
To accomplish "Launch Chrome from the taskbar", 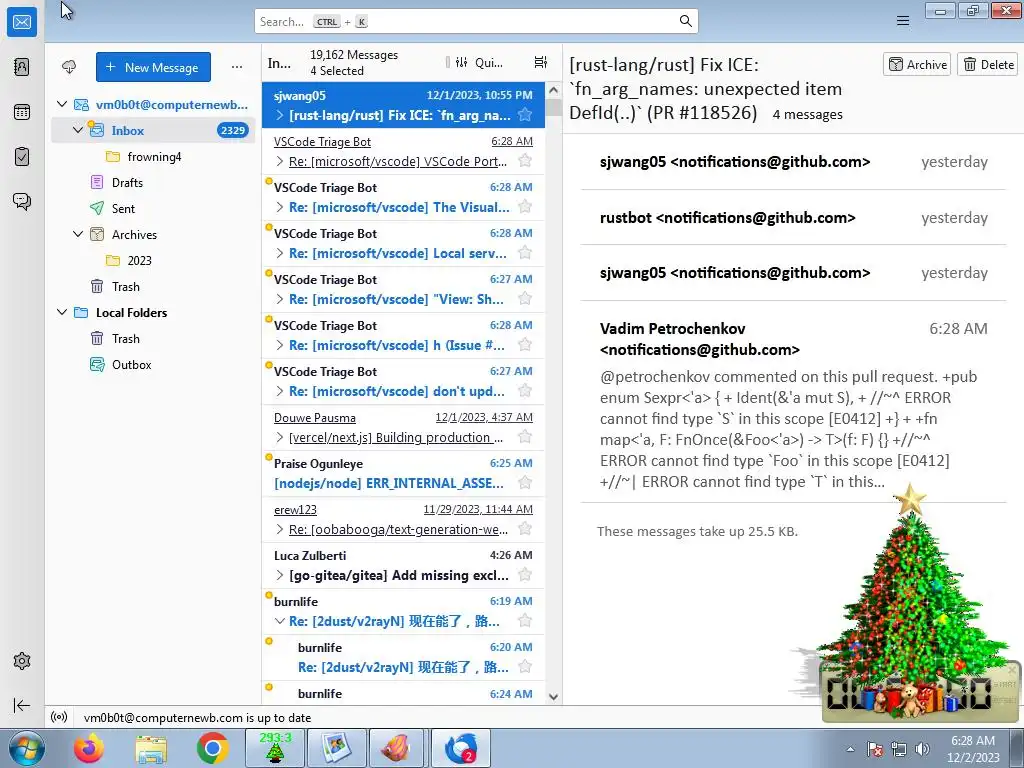I will pos(212,748).
